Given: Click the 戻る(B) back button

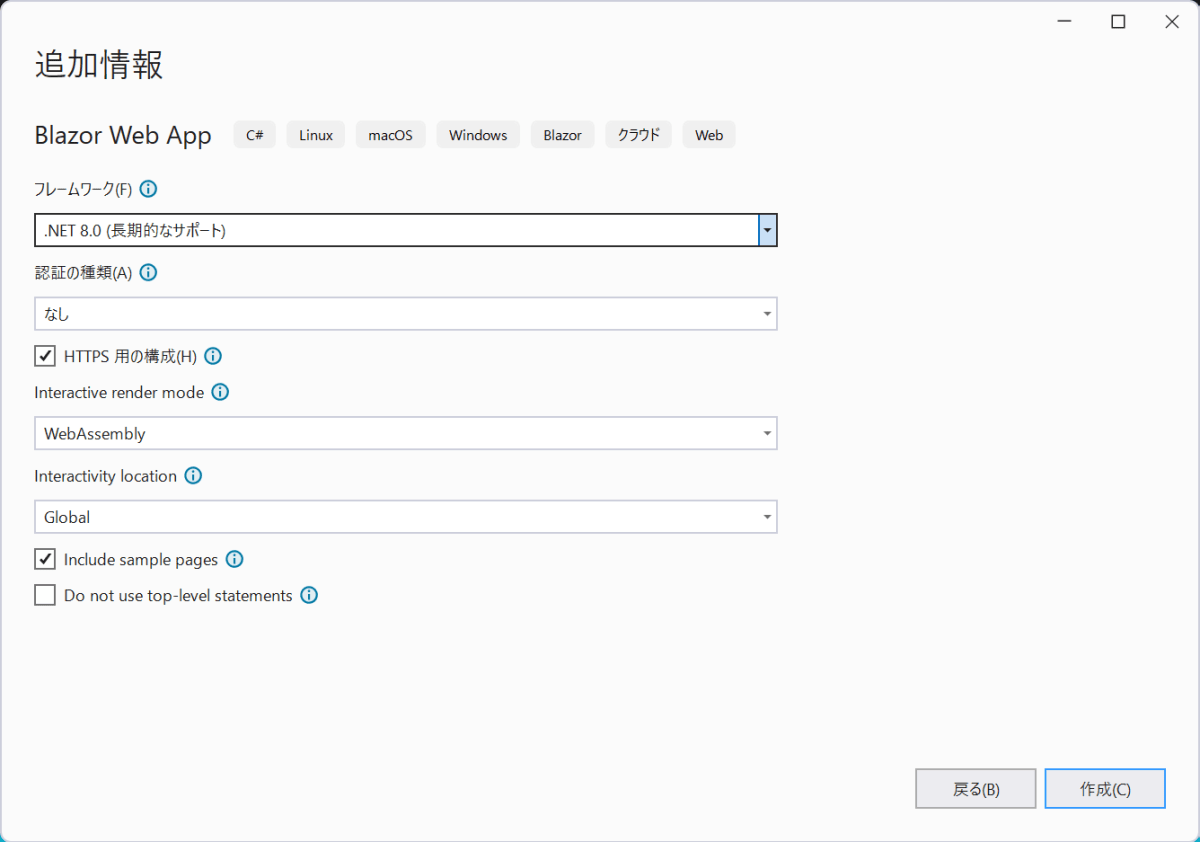Looking at the screenshot, I should click(x=976, y=789).
